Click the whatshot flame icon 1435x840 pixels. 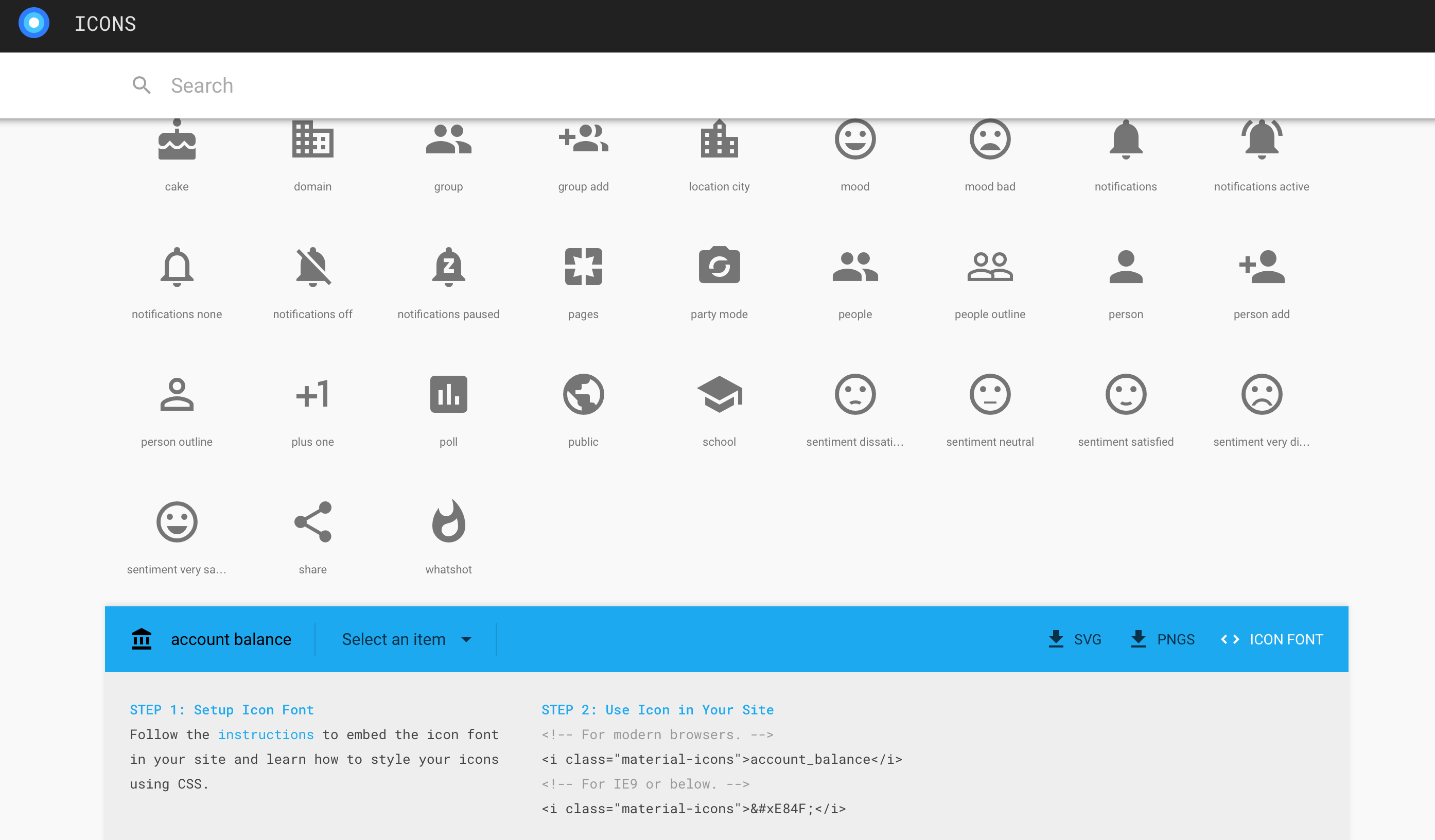point(449,520)
